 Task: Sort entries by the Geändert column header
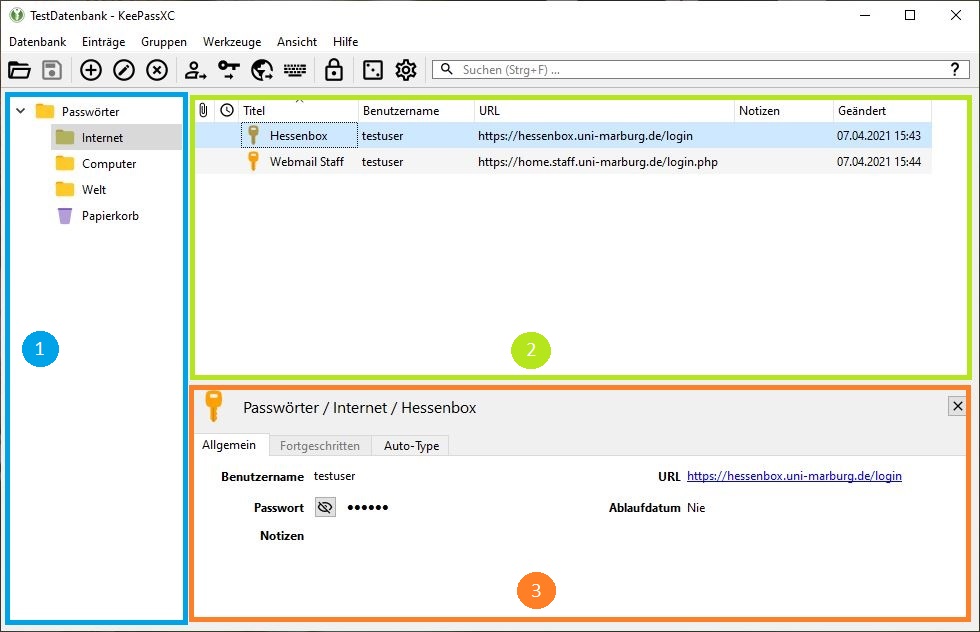tap(882, 111)
